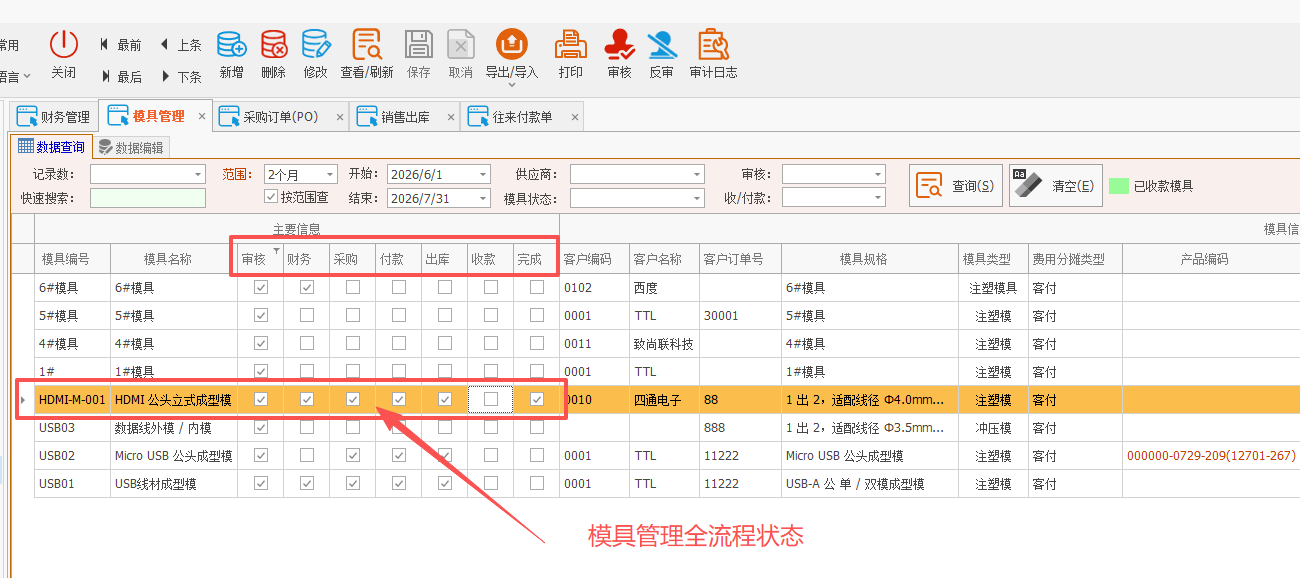
Task: Click the 查询(S) search button
Action: tap(956, 186)
